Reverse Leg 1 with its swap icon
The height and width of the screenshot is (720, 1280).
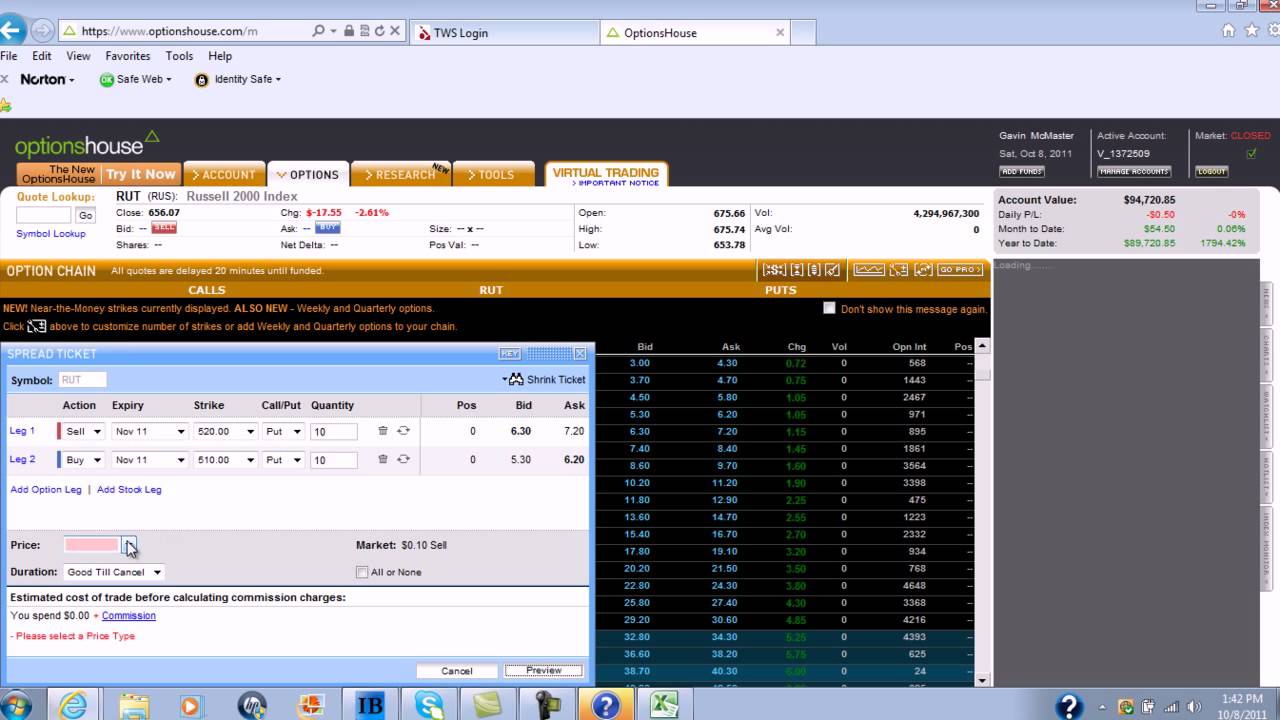pos(403,431)
